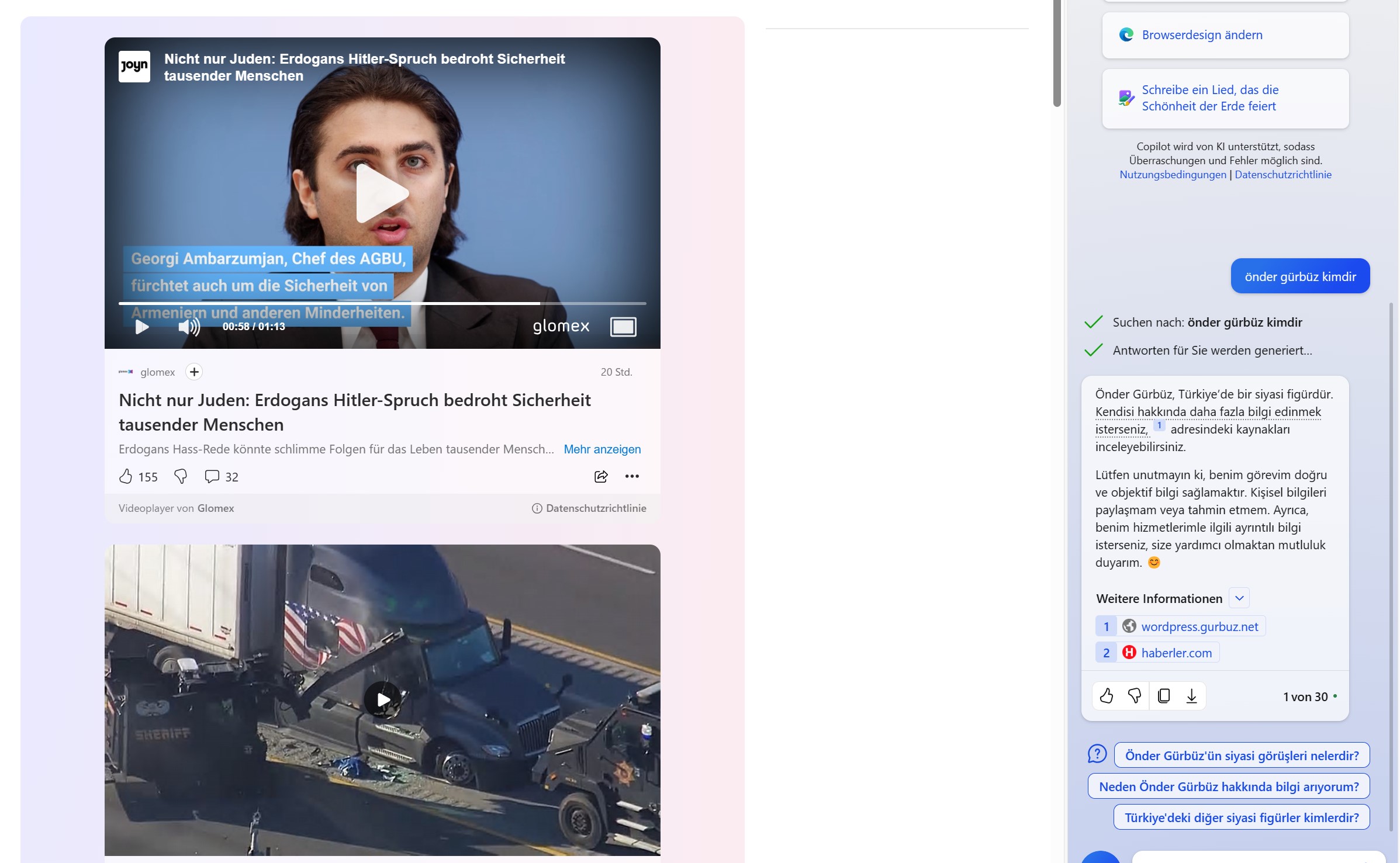Export the Copilot response with download icon
Viewport: 1400px width, 863px height.
click(1191, 696)
